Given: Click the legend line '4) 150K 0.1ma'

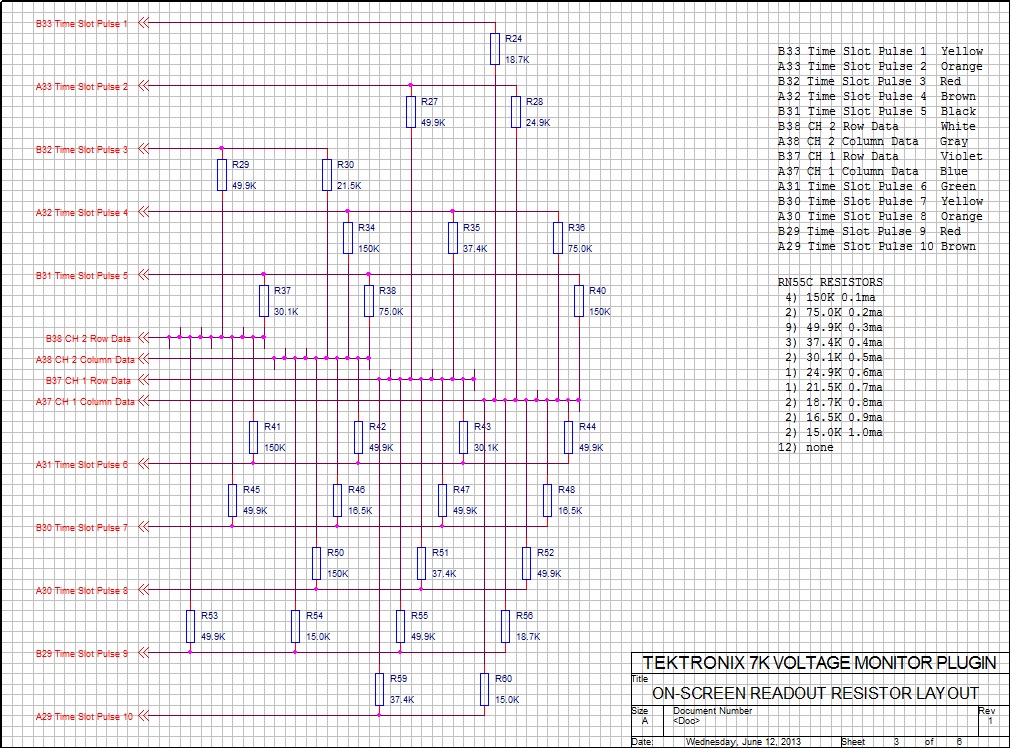Looking at the screenshot, I should tap(830, 298).
